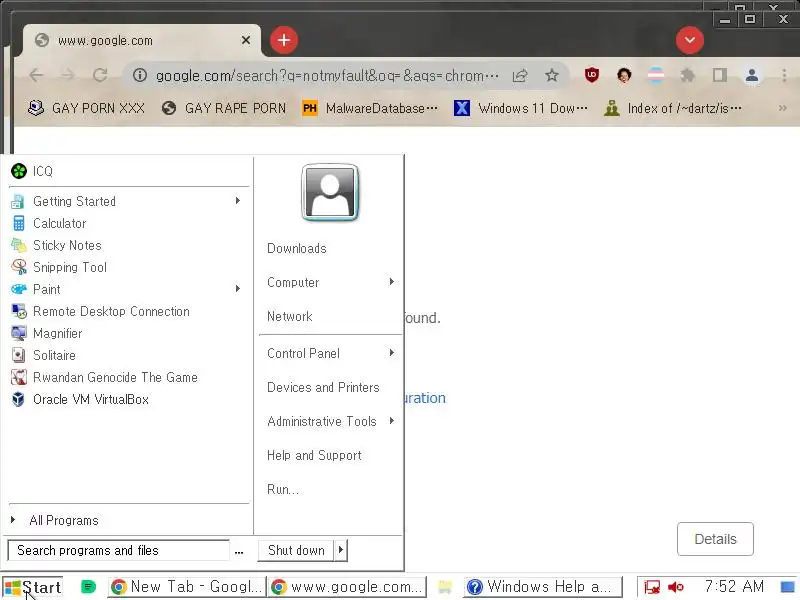The height and width of the screenshot is (600, 800).
Task: Click the Chrome address bar URL
Action: coord(328,76)
